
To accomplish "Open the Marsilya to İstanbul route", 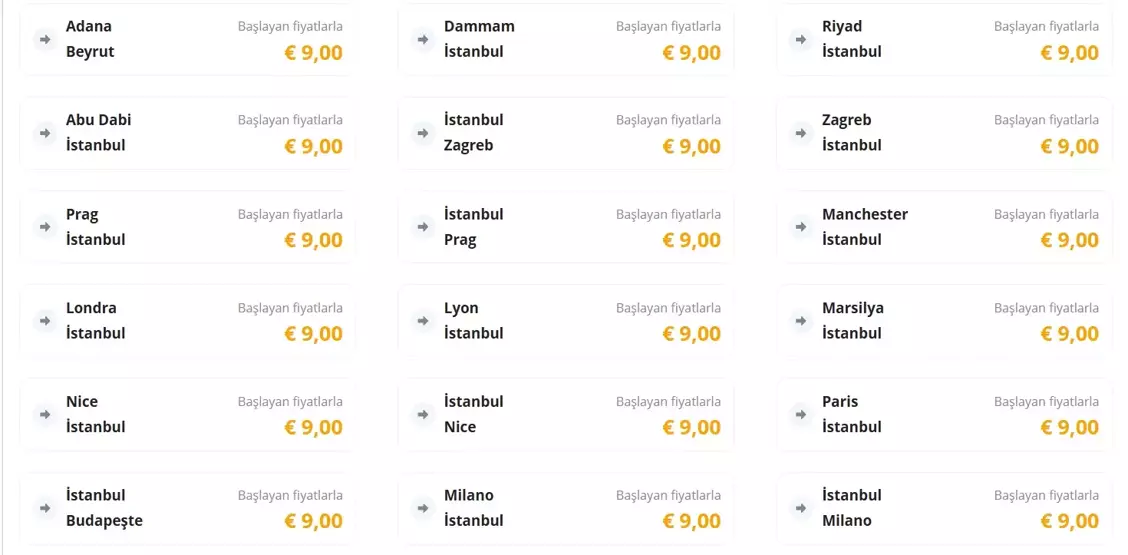I will [x=943, y=321].
